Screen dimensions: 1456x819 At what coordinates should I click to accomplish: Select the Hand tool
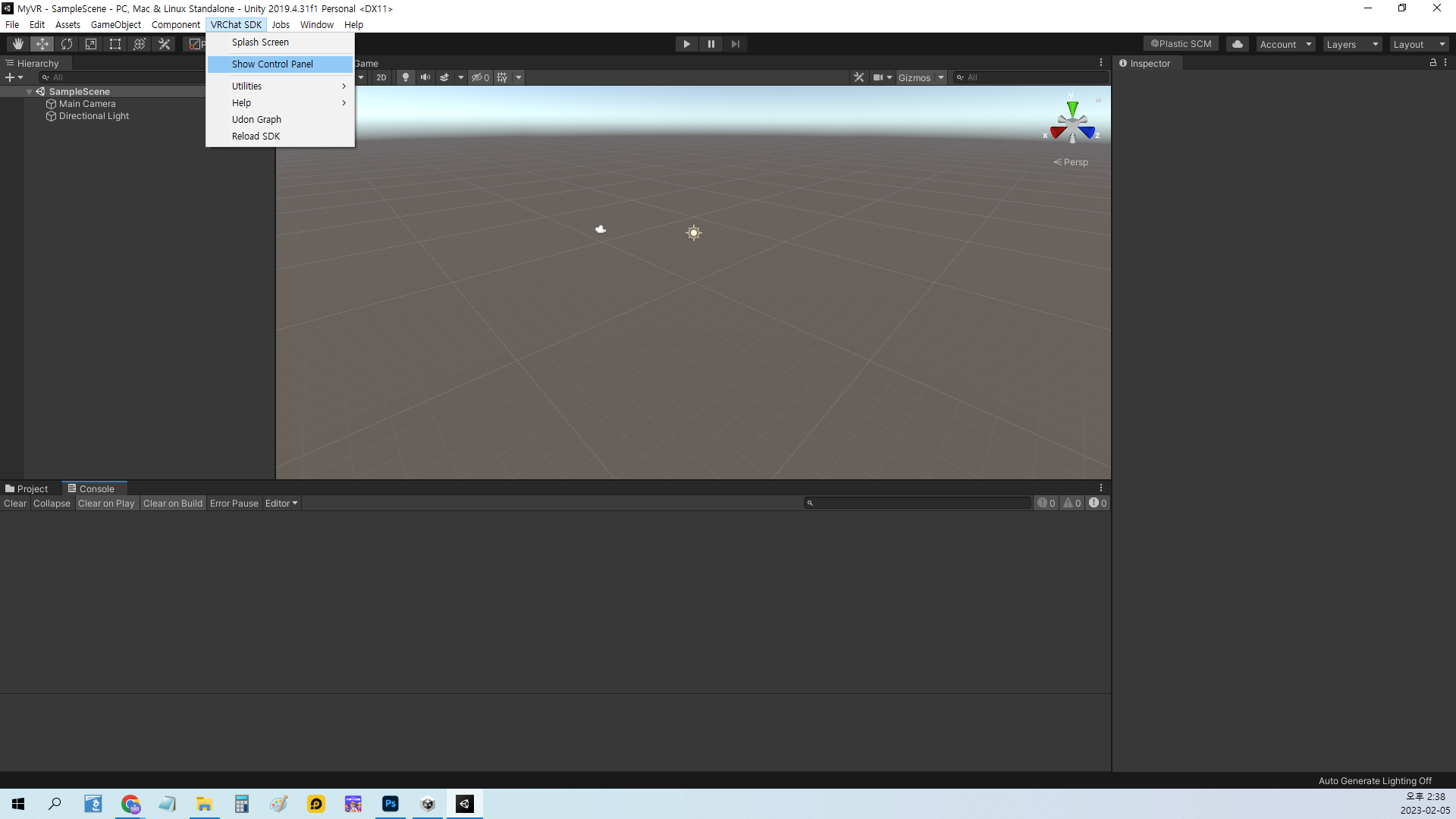(18, 44)
